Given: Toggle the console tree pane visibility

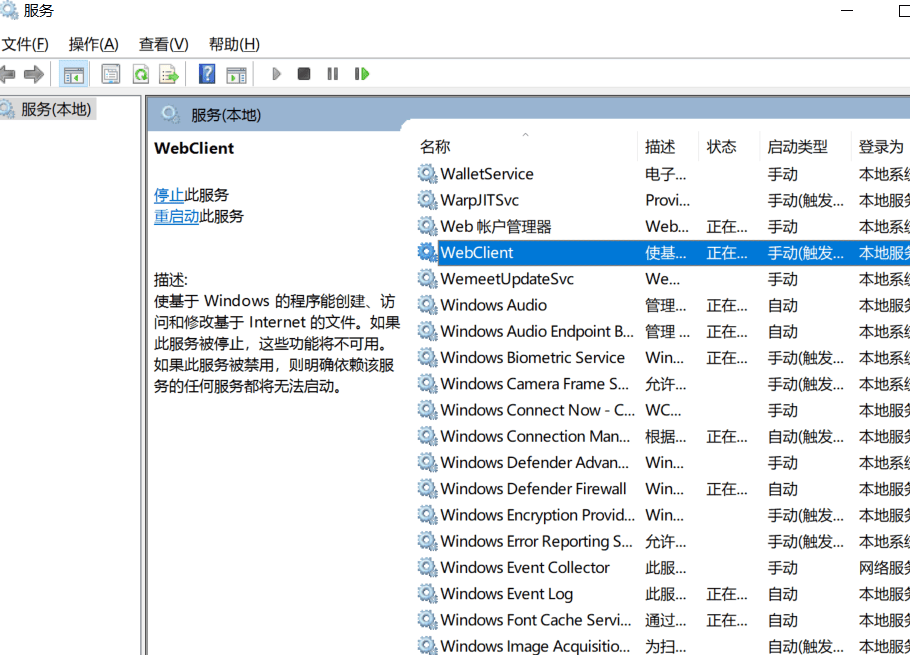Looking at the screenshot, I should pyautogui.click(x=73, y=73).
